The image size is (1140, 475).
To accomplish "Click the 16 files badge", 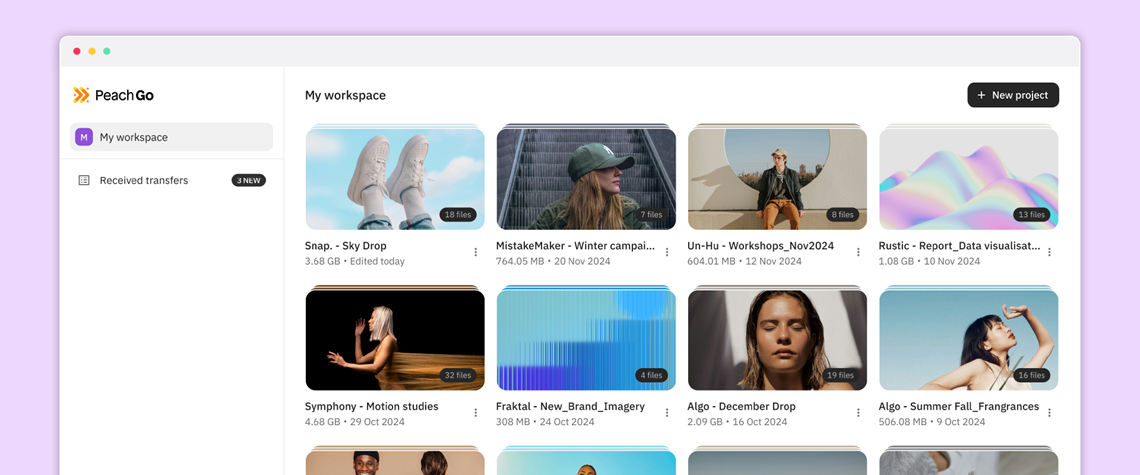I will click(1032, 375).
